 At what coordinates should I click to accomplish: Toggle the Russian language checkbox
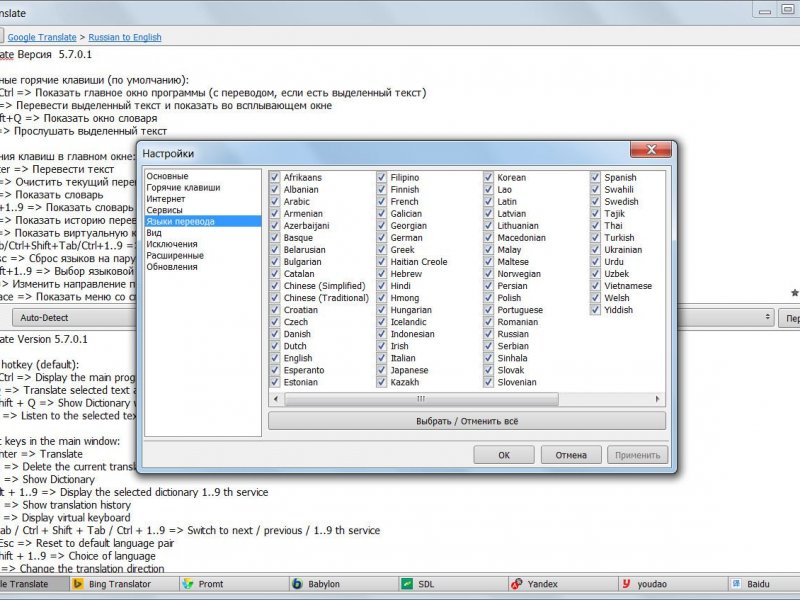click(x=489, y=334)
